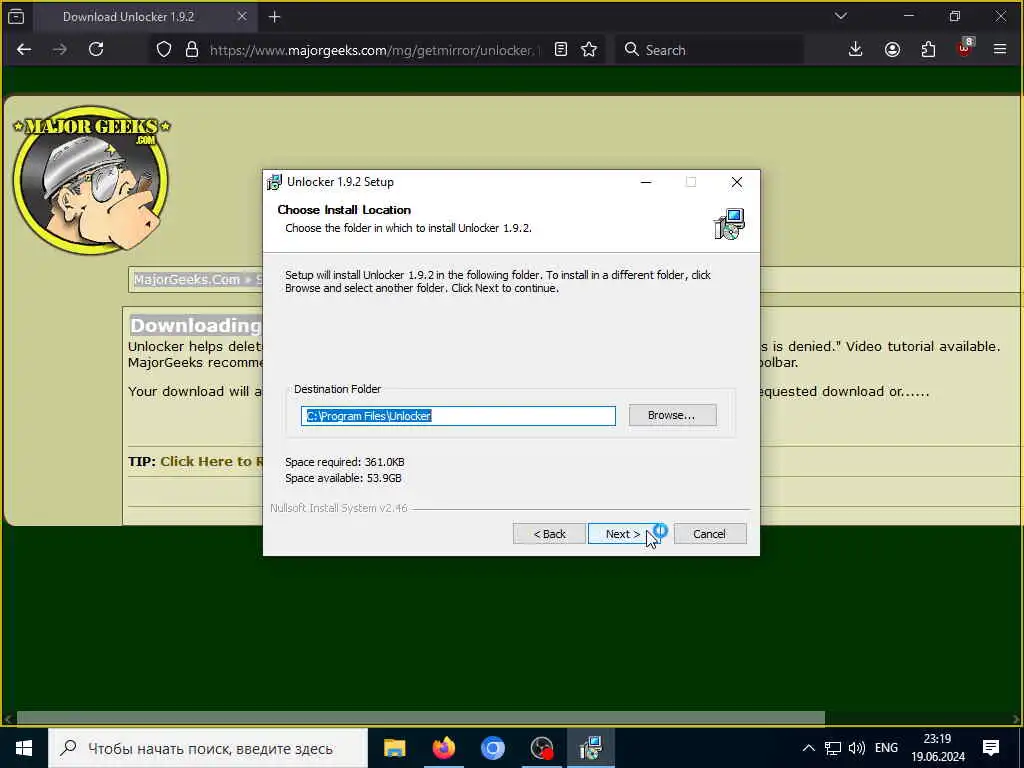This screenshot has width=1024, height=768.
Task: Minimize the Unlocker Setup dialog
Action: click(x=646, y=182)
